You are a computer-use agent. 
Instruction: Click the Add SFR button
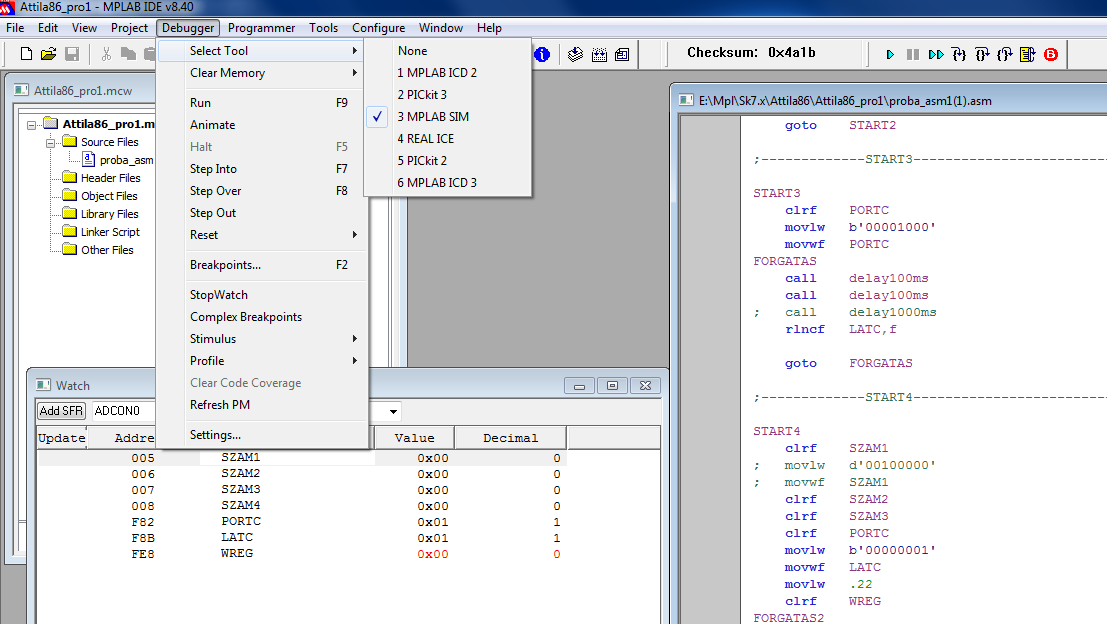point(61,411)
